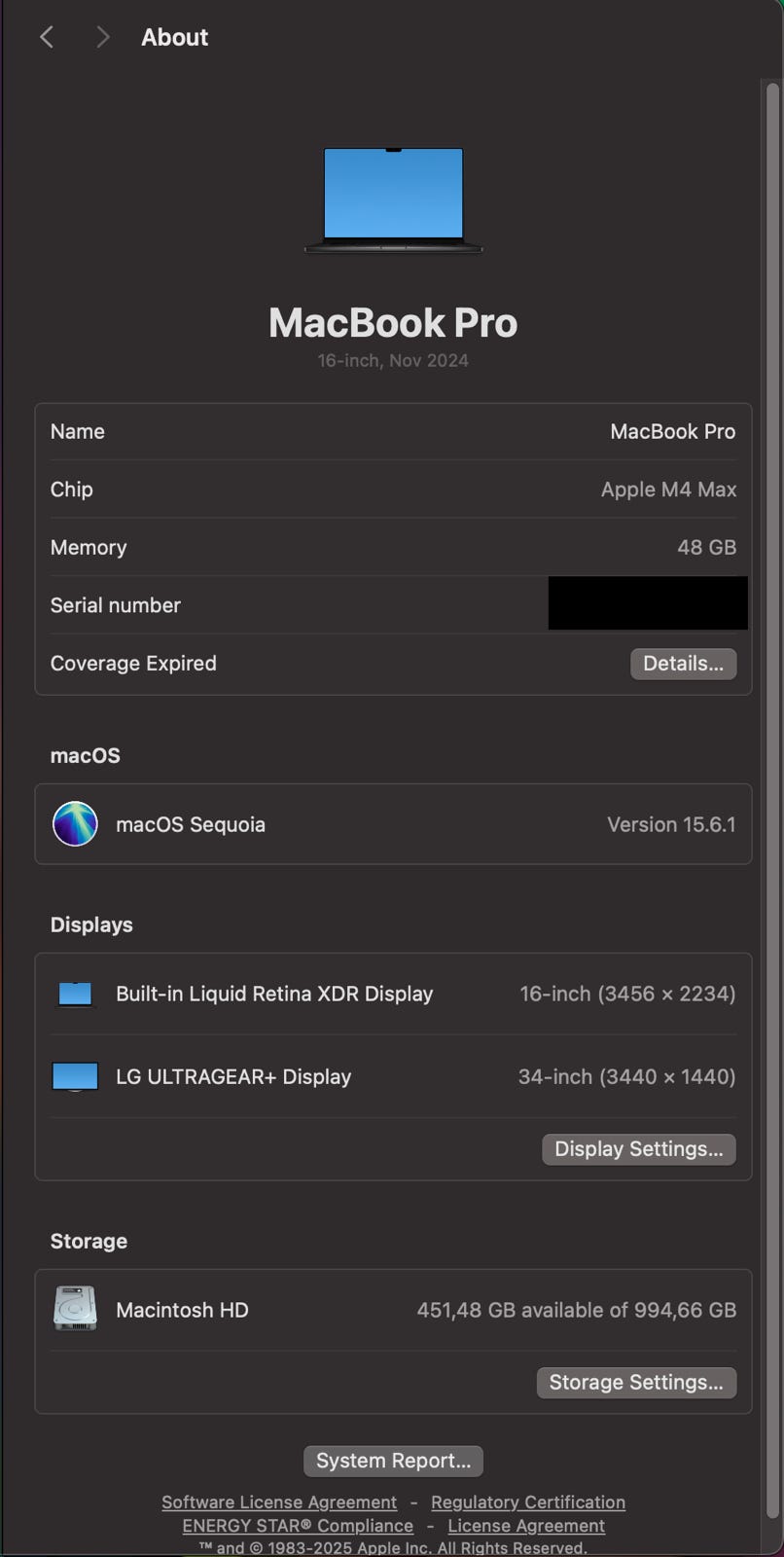Image resolution: width=784 pixels, height=1557 pixels.
Task: Click the Apple M4 Max chip value
Action: point(668,489)
